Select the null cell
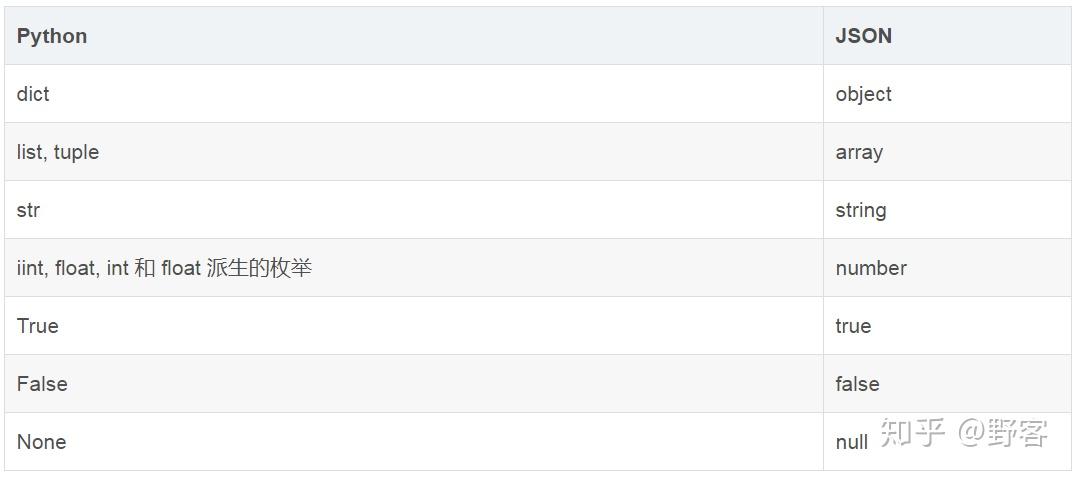Image resolution: width=1076 pixels, height=477 pixels. (851, 442)
